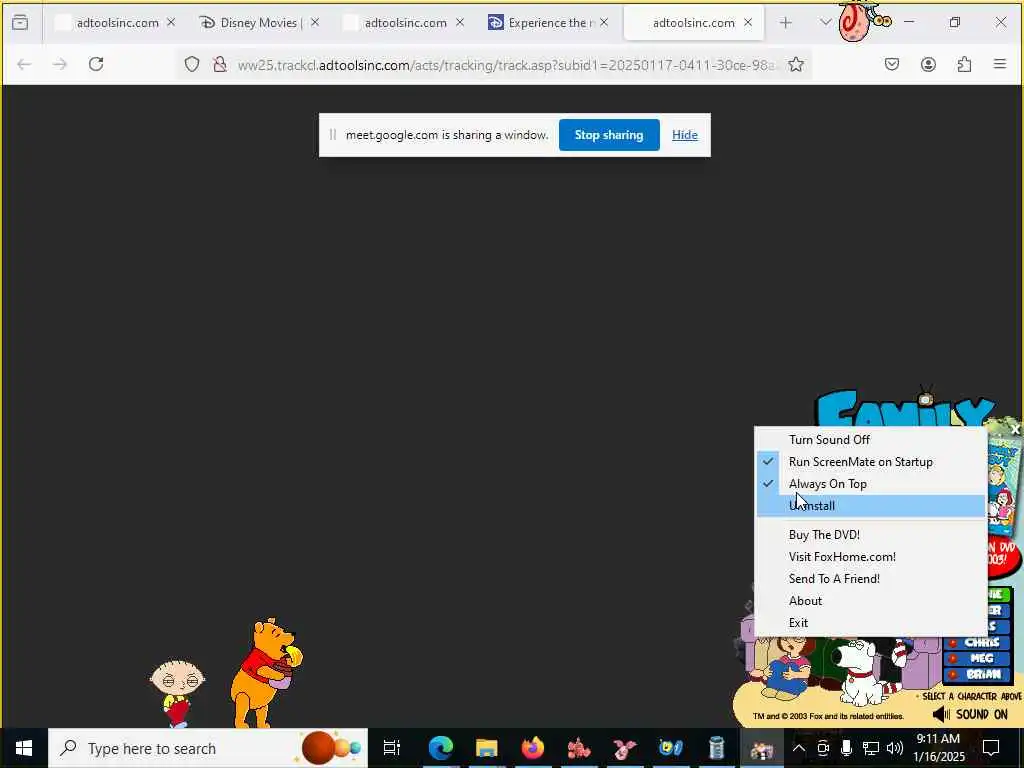Click the Firefox View icon left of the tabs

click(x=20, y=23)
